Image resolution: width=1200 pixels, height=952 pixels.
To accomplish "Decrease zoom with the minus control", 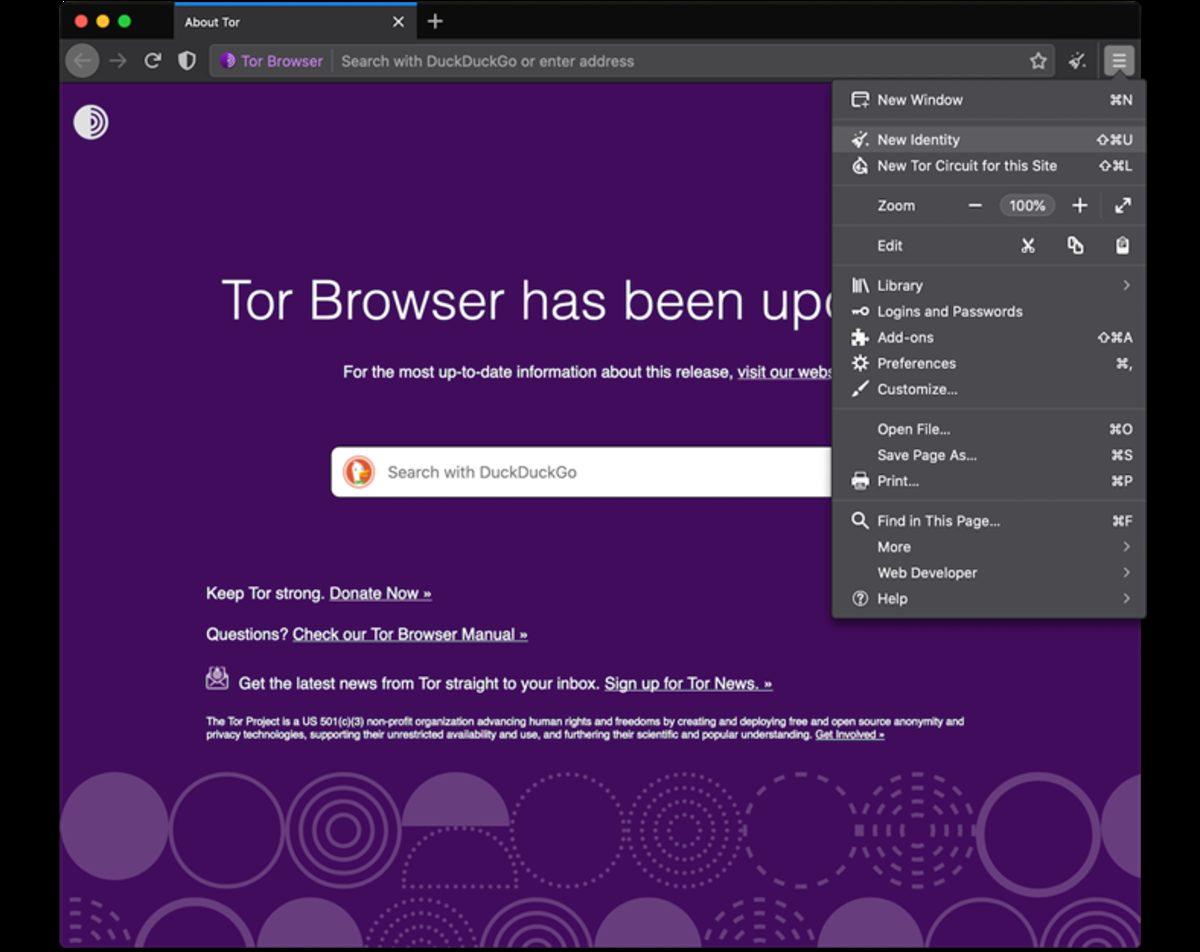I will [975, 205].
